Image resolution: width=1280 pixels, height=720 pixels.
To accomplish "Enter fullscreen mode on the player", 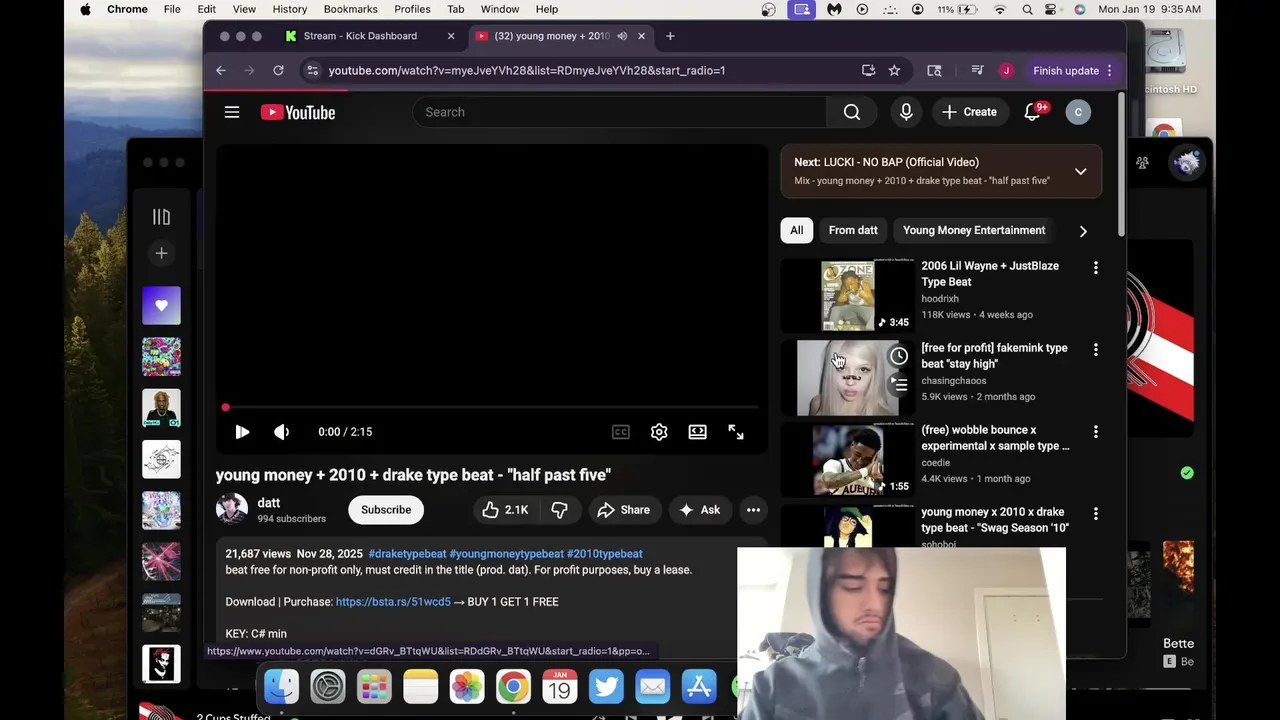I will 736,432.
